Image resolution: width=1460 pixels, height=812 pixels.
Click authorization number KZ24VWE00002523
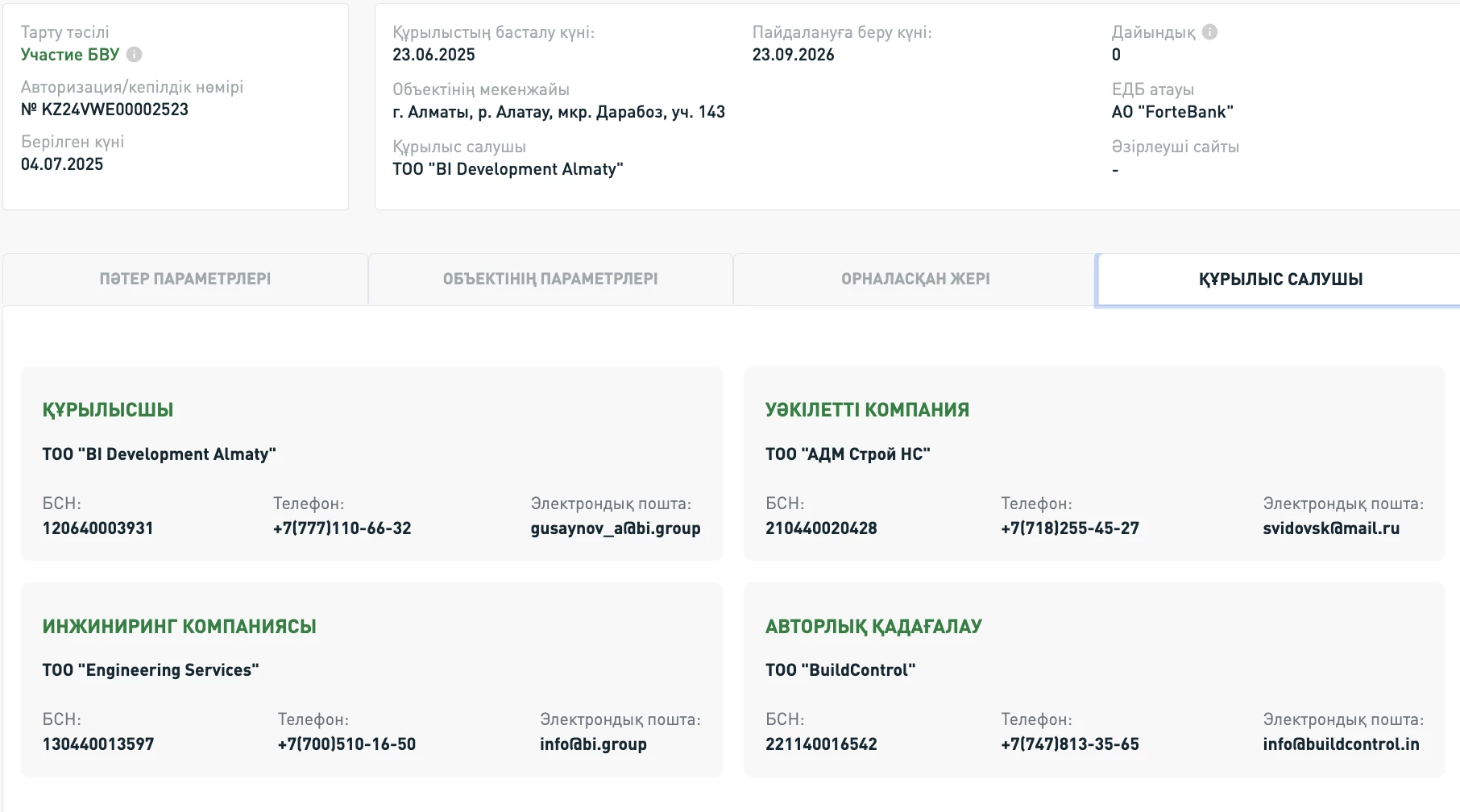click(x=105, y=110)
